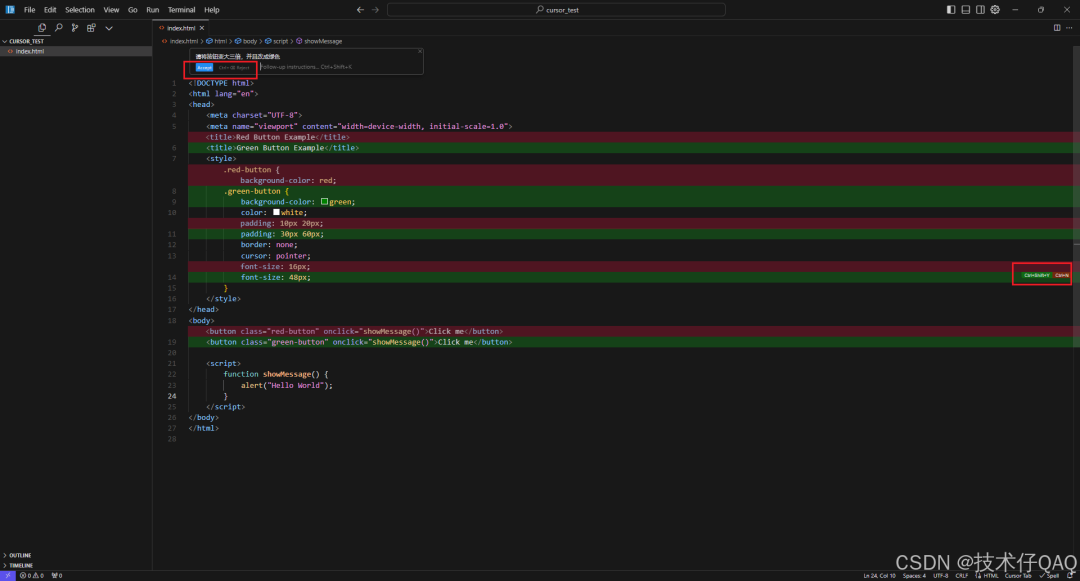1080x581 pixels.
Task: Split the editor to the right
Action: pos(1057,28)
